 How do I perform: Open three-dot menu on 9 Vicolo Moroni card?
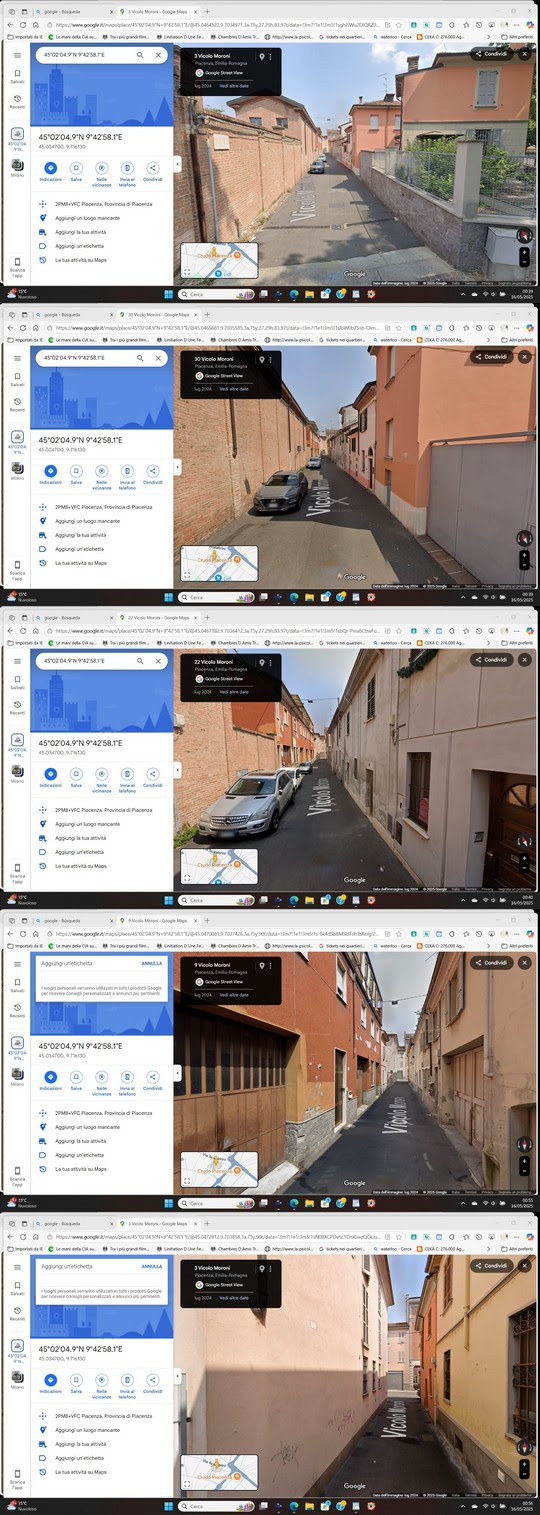(270, 965)
